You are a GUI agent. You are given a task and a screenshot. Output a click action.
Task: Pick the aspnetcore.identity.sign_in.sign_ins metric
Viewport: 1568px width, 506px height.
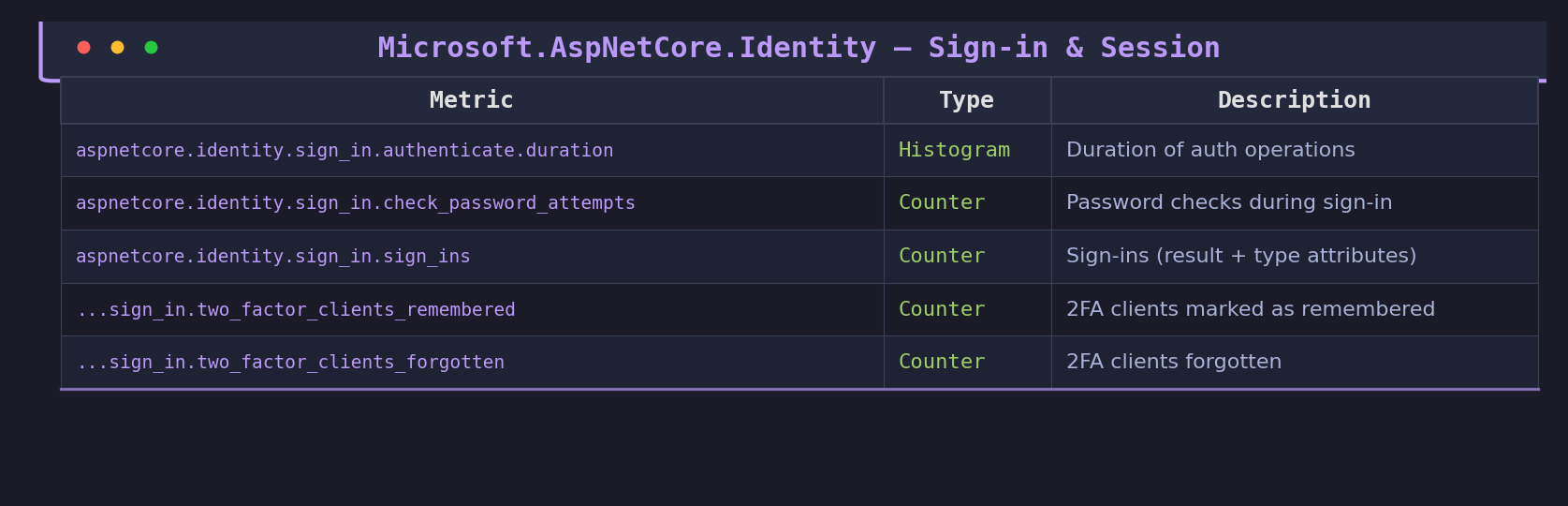click(x=273, y=257)
